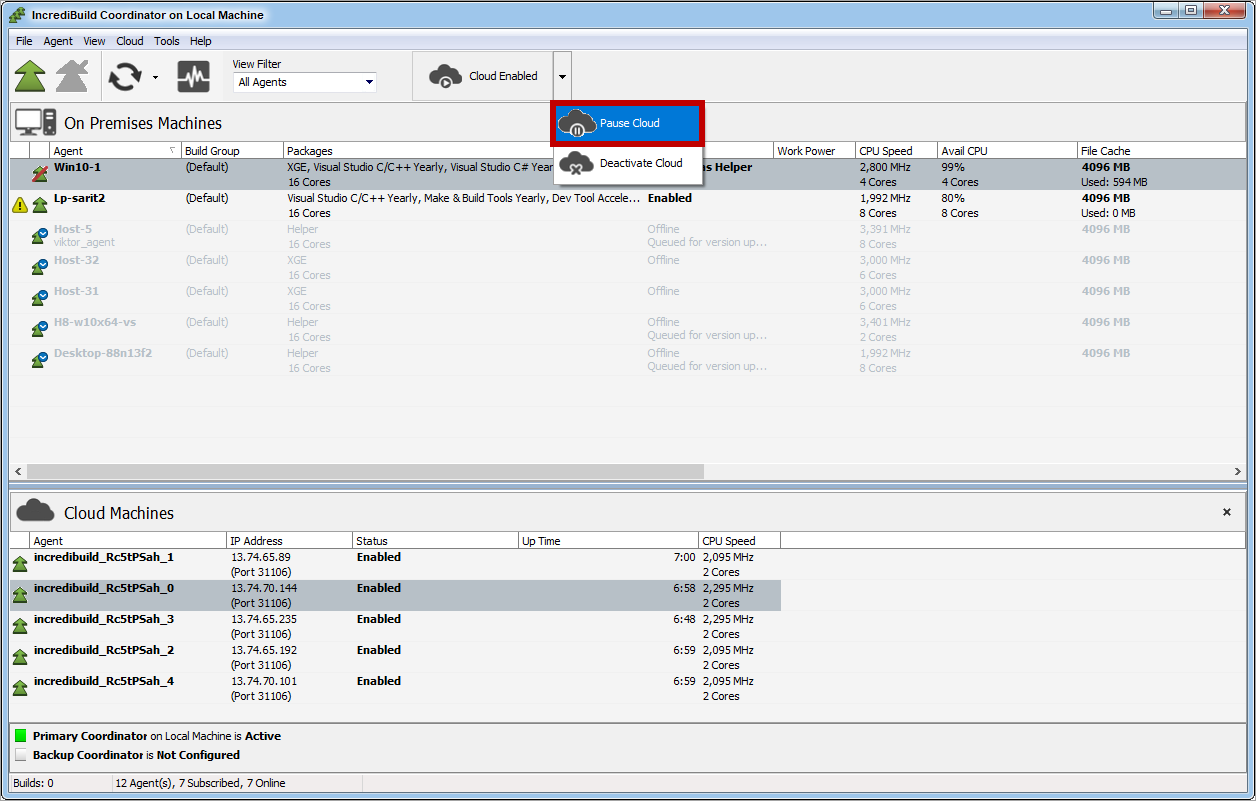The width and height of the screenshot is (1256, 801).
Task: Click the status icon of agent Desktop-88n13f2
Action: tap(40, 360)
